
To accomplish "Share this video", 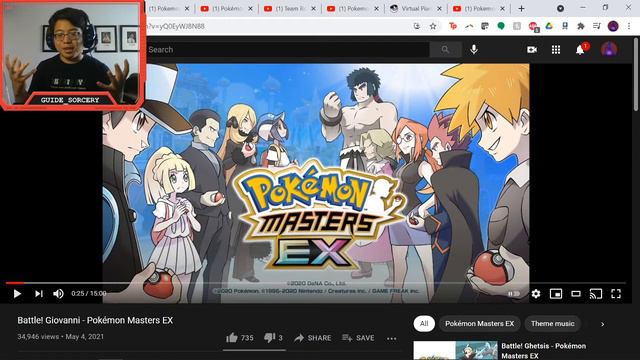I will click(x=313, y=338).
